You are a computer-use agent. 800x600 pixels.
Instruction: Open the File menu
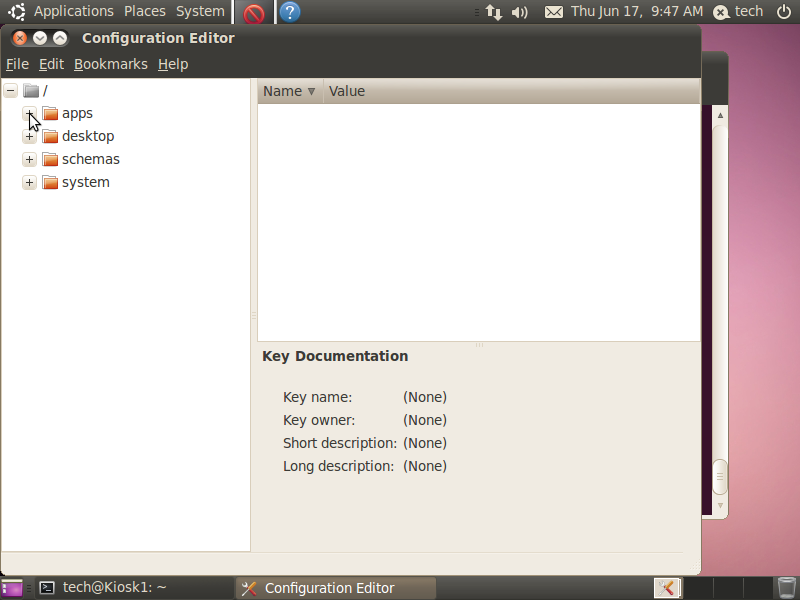[x=17, y=64]
